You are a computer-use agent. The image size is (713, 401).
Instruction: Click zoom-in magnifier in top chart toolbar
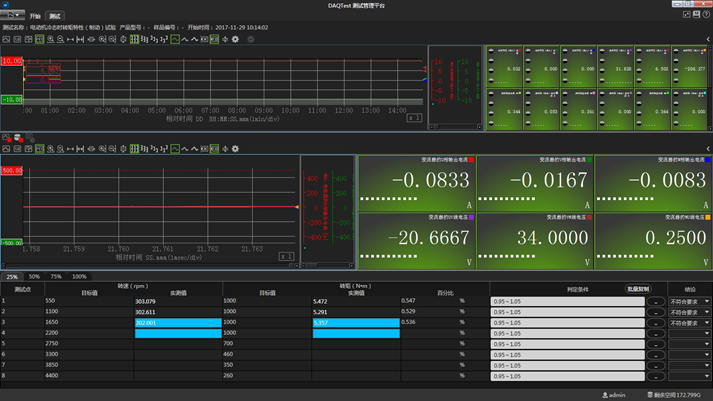click(x=50, y=39)
